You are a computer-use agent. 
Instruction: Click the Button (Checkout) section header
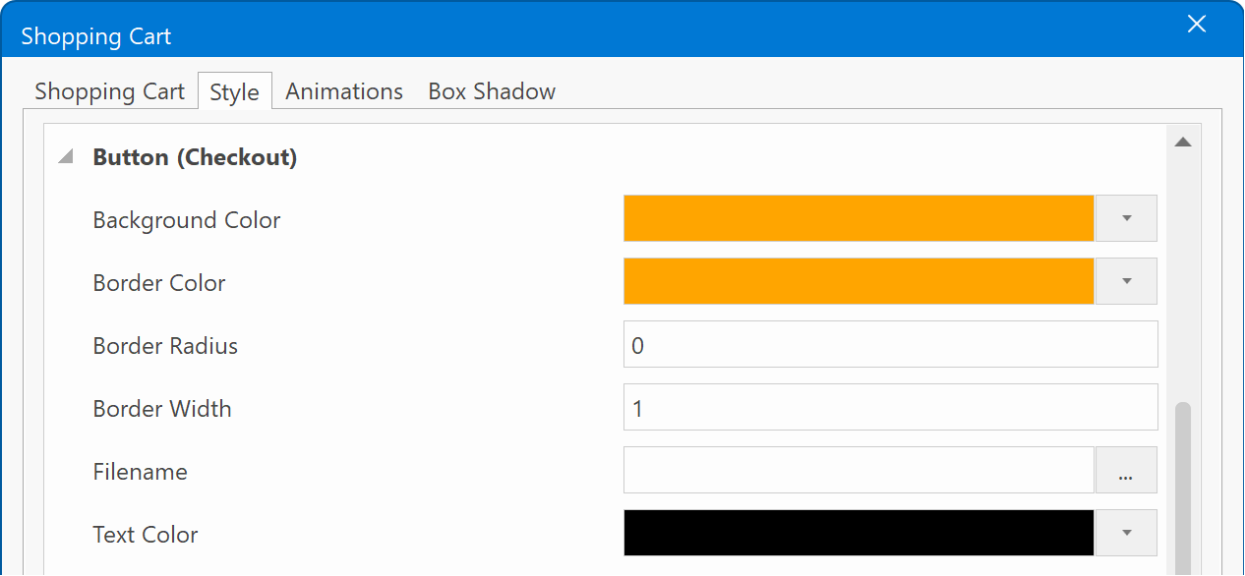[195, 157]
